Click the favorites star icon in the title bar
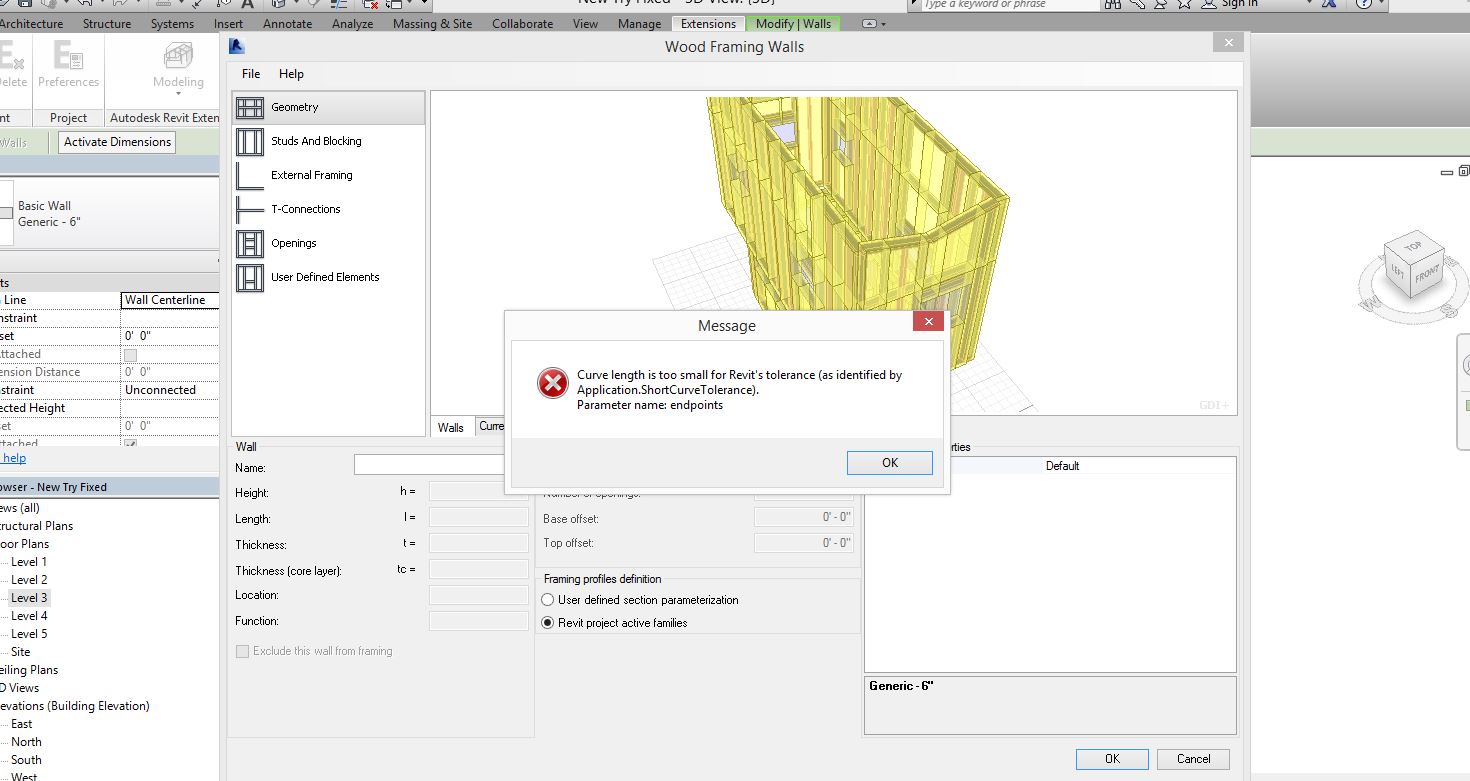 click(1183, 4)
